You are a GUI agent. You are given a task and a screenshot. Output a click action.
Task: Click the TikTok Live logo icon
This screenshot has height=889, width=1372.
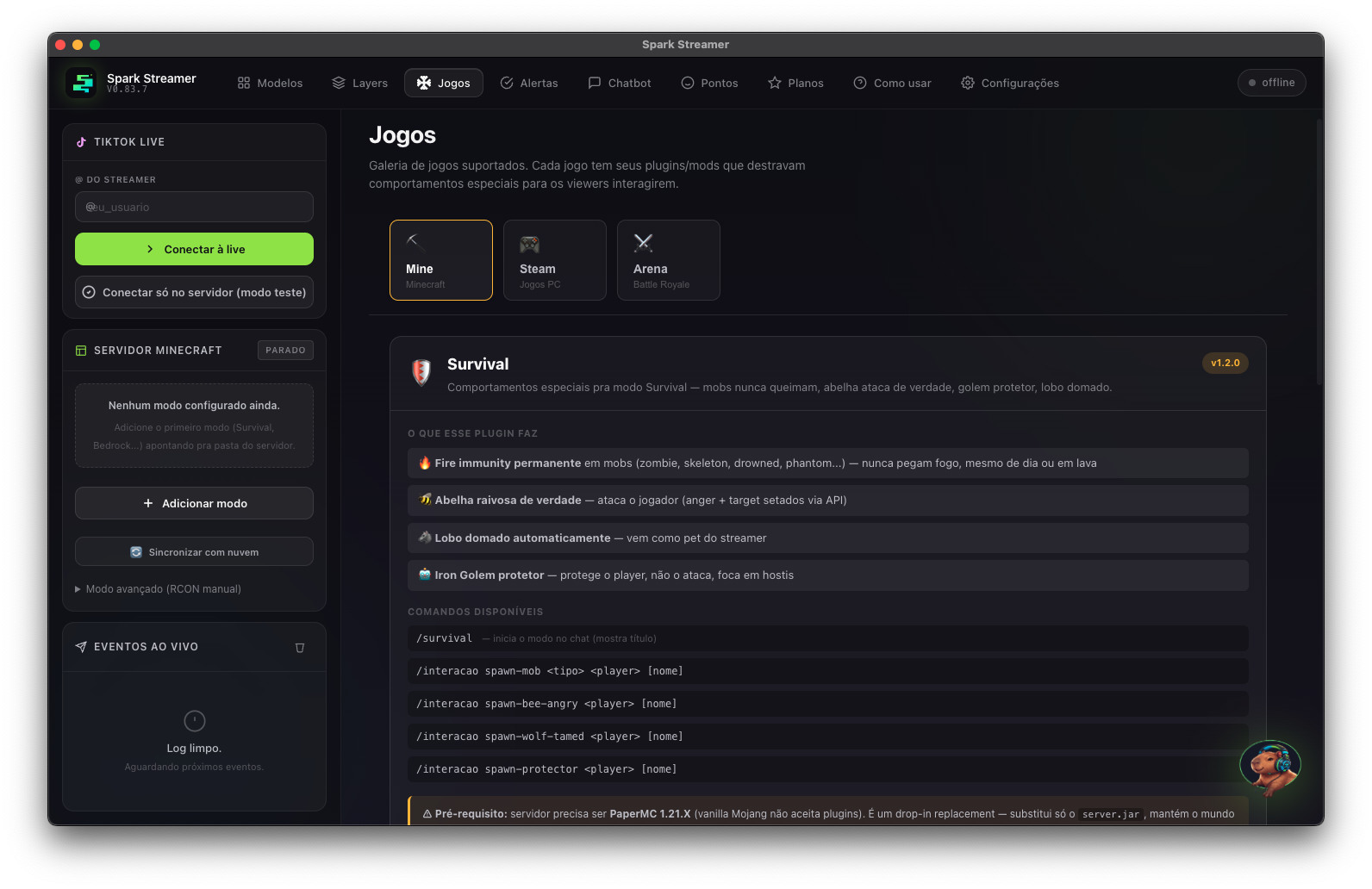point(81,142)
